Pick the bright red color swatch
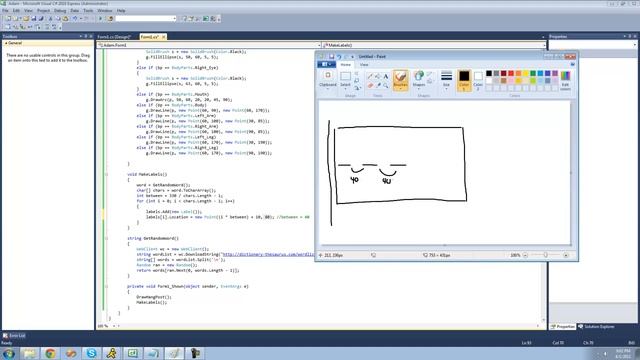Image resolution: width=640 pixels, height=360 pixels. (x=511, y=73)
